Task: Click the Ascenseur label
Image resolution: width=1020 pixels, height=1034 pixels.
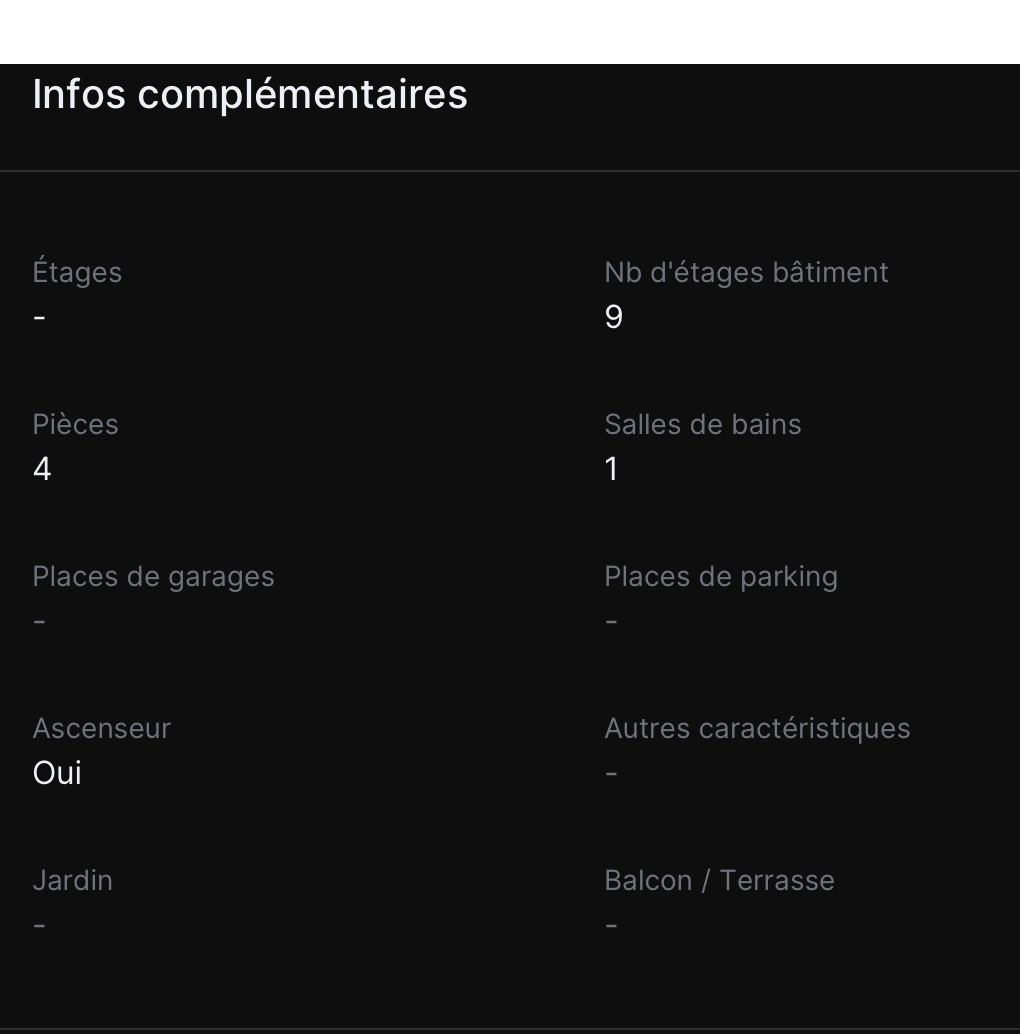Action: [x=101, y=728]
